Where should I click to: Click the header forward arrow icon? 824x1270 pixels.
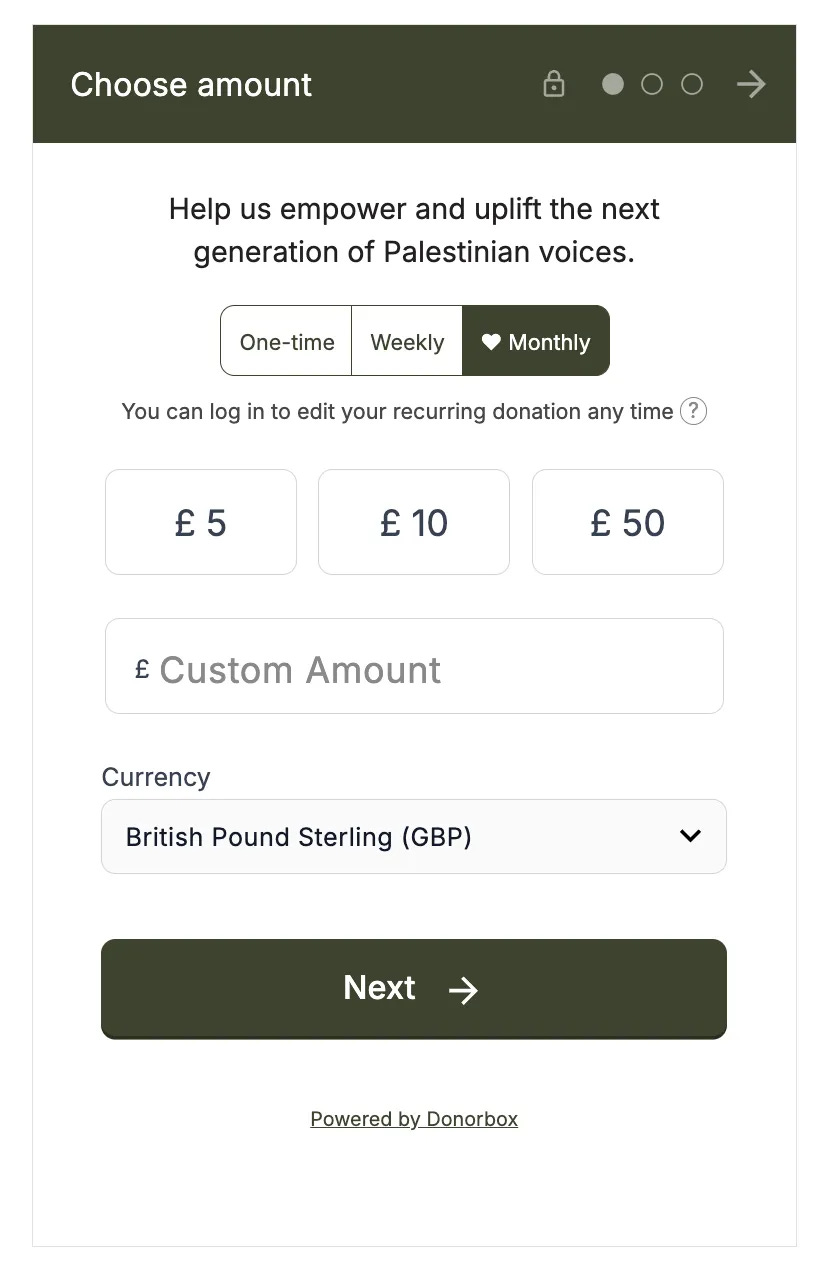point(751,84)
